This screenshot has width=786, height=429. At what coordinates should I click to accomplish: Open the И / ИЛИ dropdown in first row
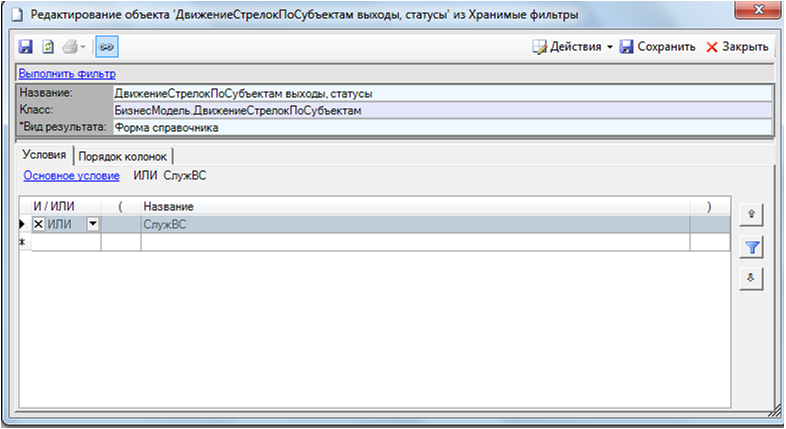pos(93,225)
